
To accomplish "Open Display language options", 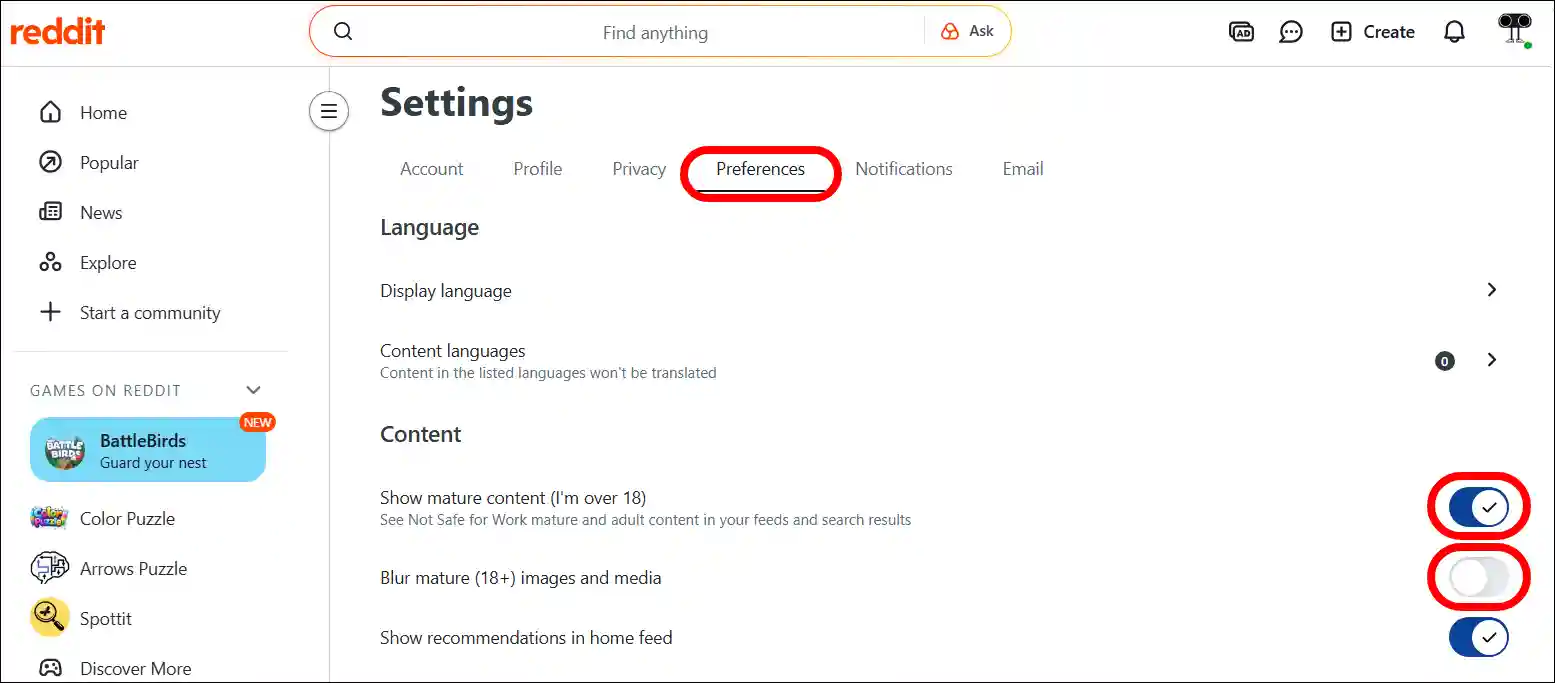I will tap(1491, 290).
